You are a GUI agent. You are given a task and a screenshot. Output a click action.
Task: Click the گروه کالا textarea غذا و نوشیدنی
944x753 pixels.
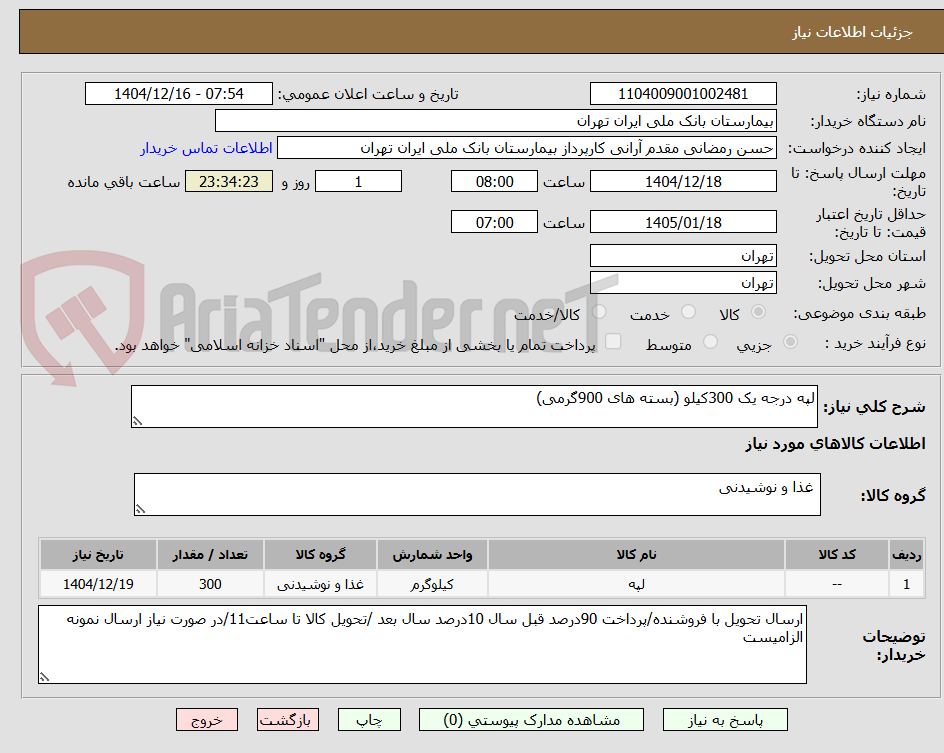[x=477, y=495]
